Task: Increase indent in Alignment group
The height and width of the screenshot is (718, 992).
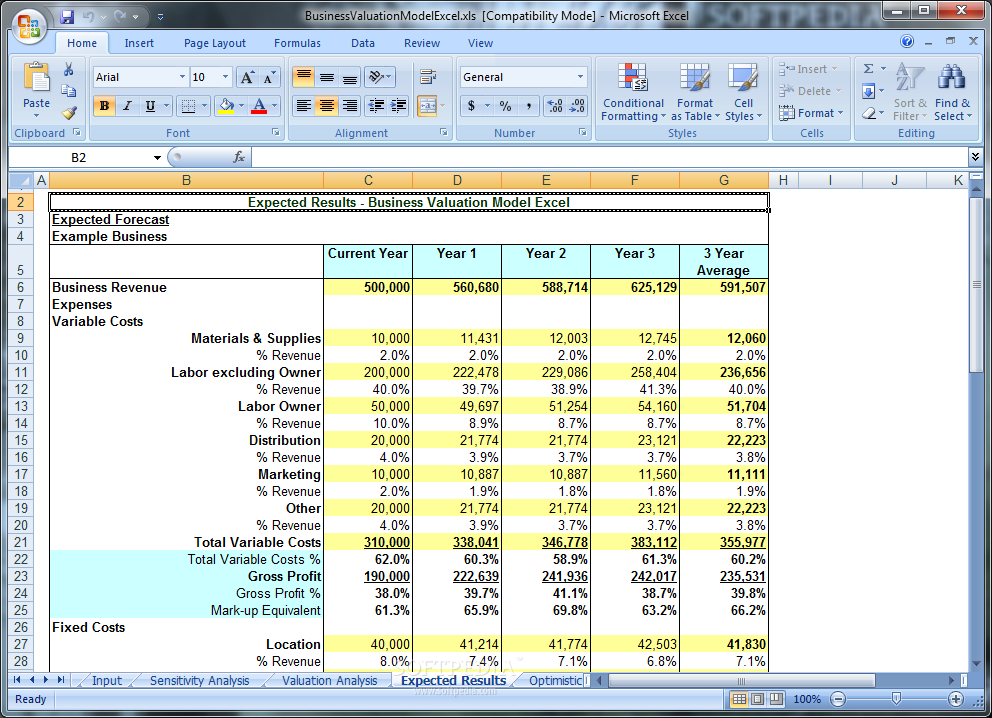Action: (x=399, y=106)
